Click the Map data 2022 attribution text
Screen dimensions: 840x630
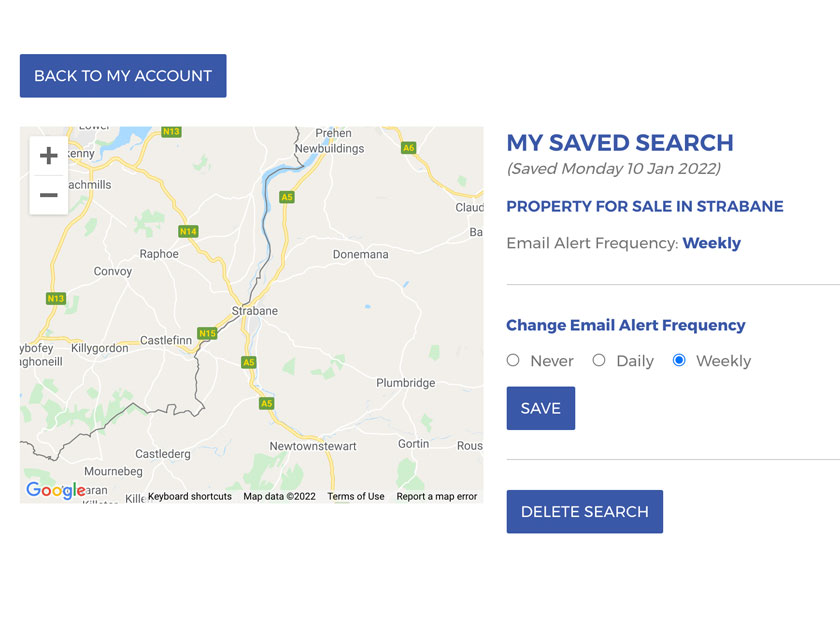point(278,496)
